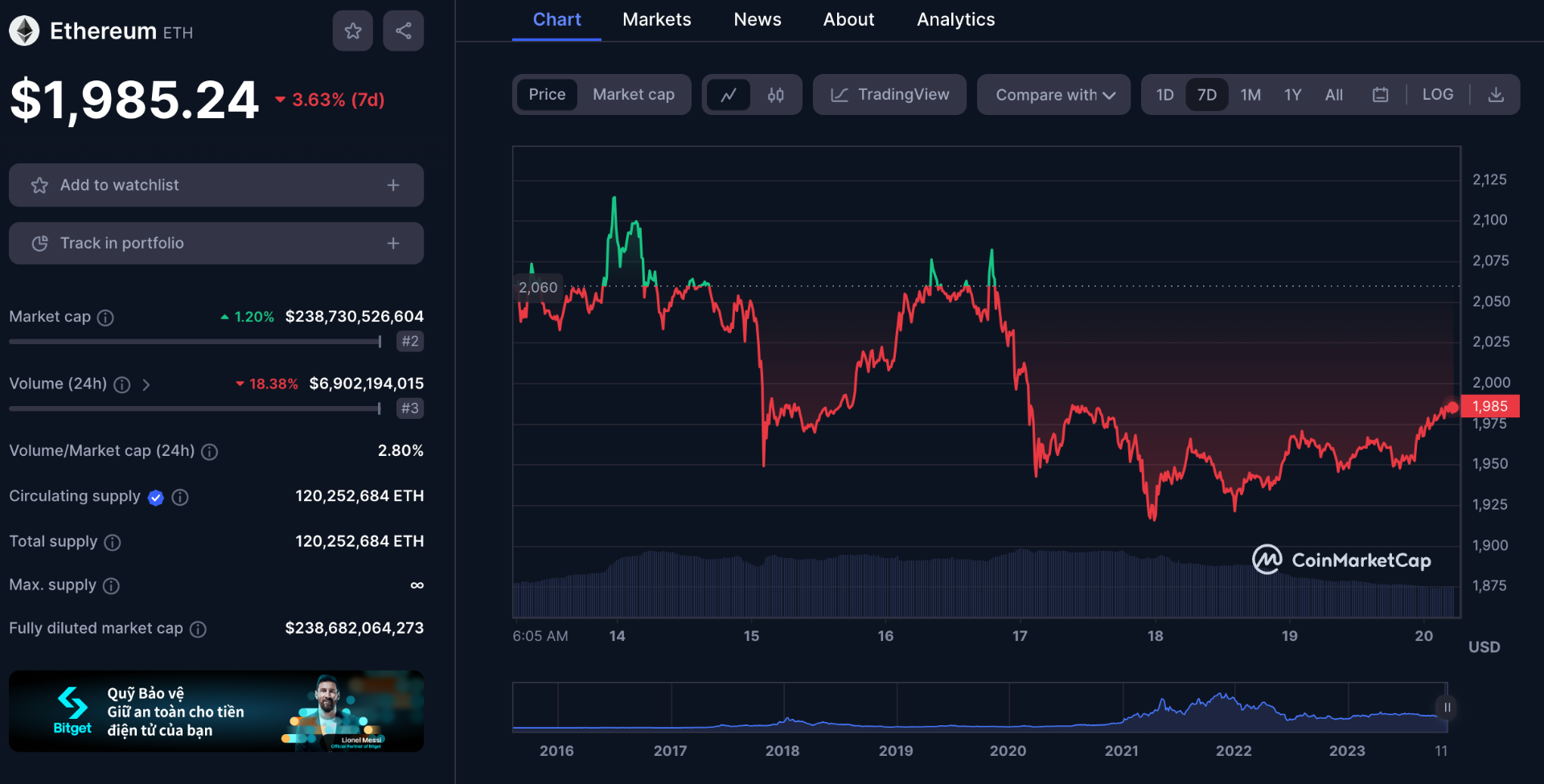This screenshot has width=1544, height=784.
Task: Click the pause handle on range selector
Action: 1447,708
